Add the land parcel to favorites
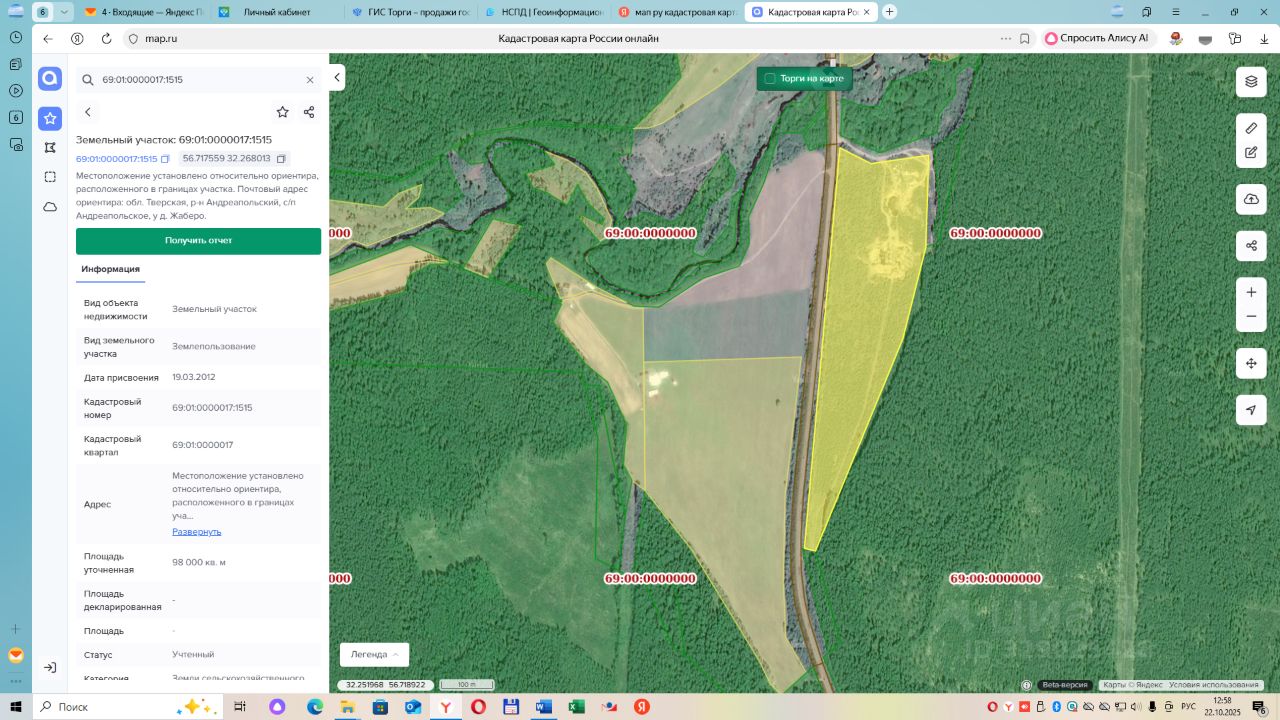This screenshot has height=720, width=1280. click(x=282, y=112)
